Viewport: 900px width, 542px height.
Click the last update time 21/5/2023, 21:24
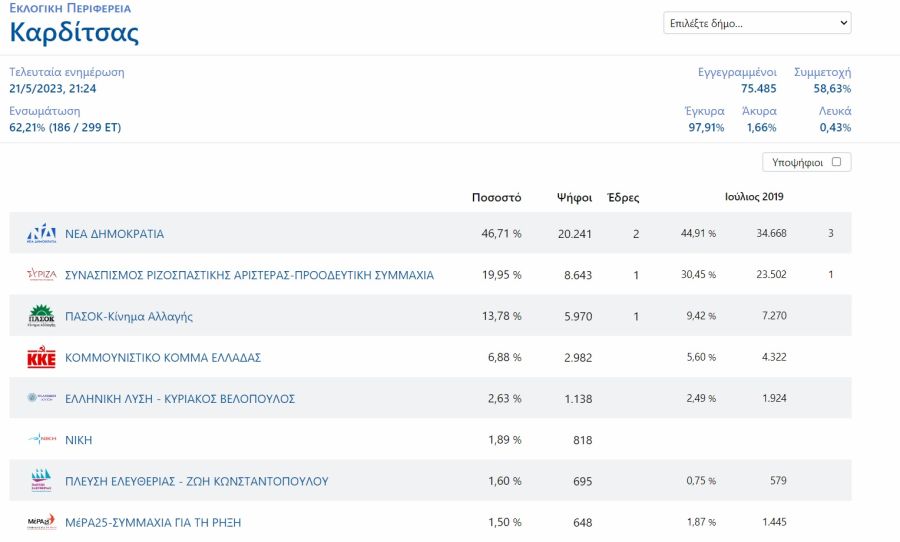point(53,88)
